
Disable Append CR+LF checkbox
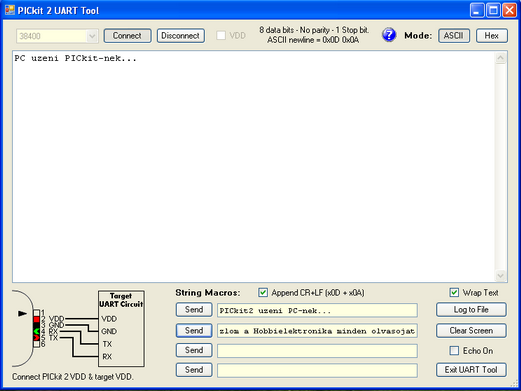pyautogui.click(x=263, y=293)
